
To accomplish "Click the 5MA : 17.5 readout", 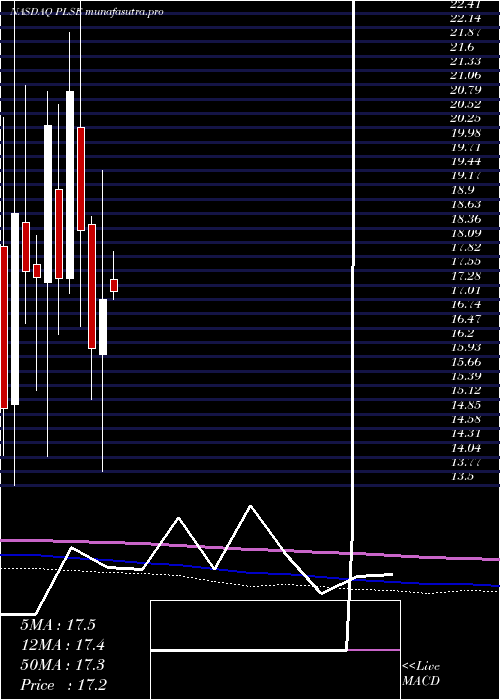I will click(58, 625).
